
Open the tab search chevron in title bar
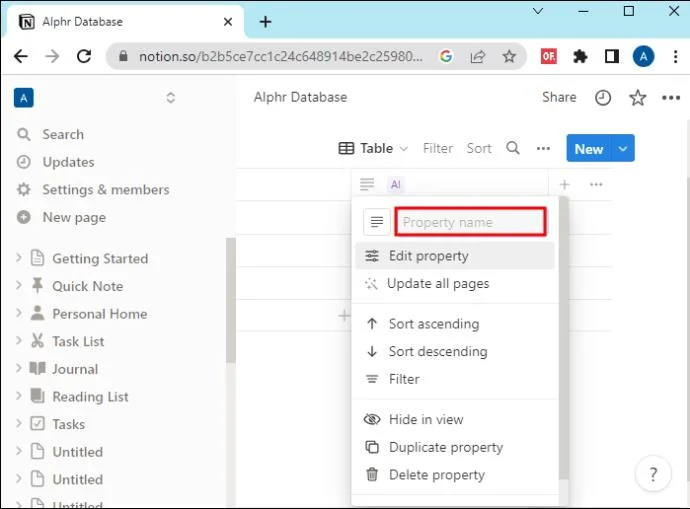coord(538,11)
